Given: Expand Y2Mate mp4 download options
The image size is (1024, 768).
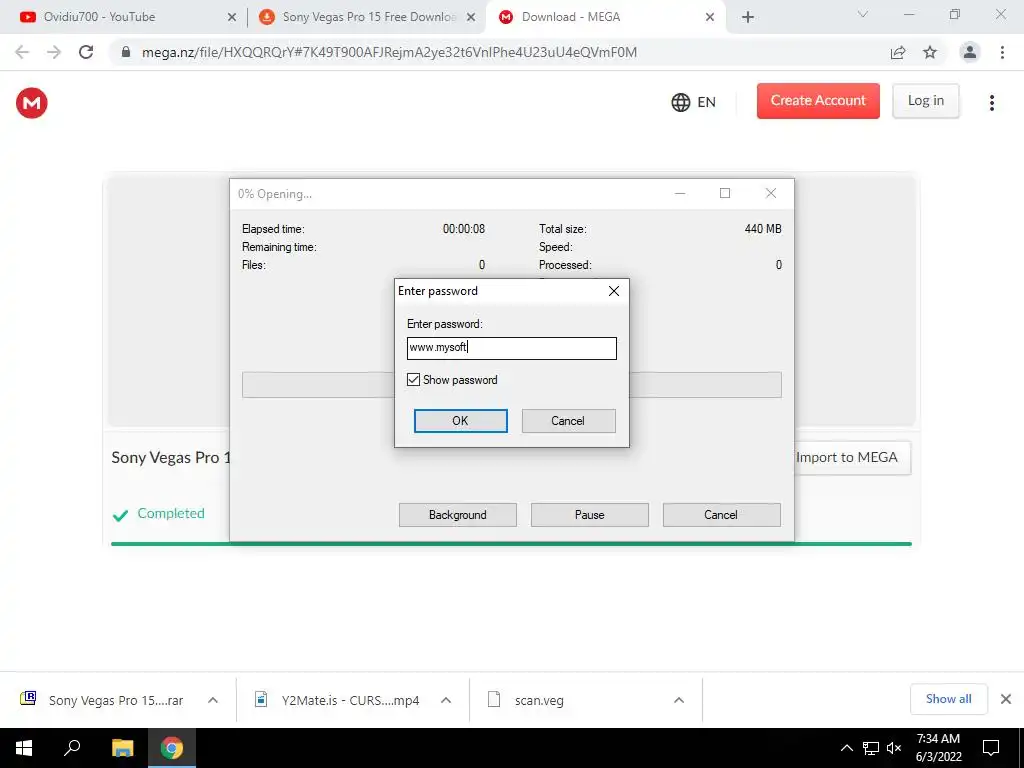Looking at the screenshot, I should [x=446, y=700].
